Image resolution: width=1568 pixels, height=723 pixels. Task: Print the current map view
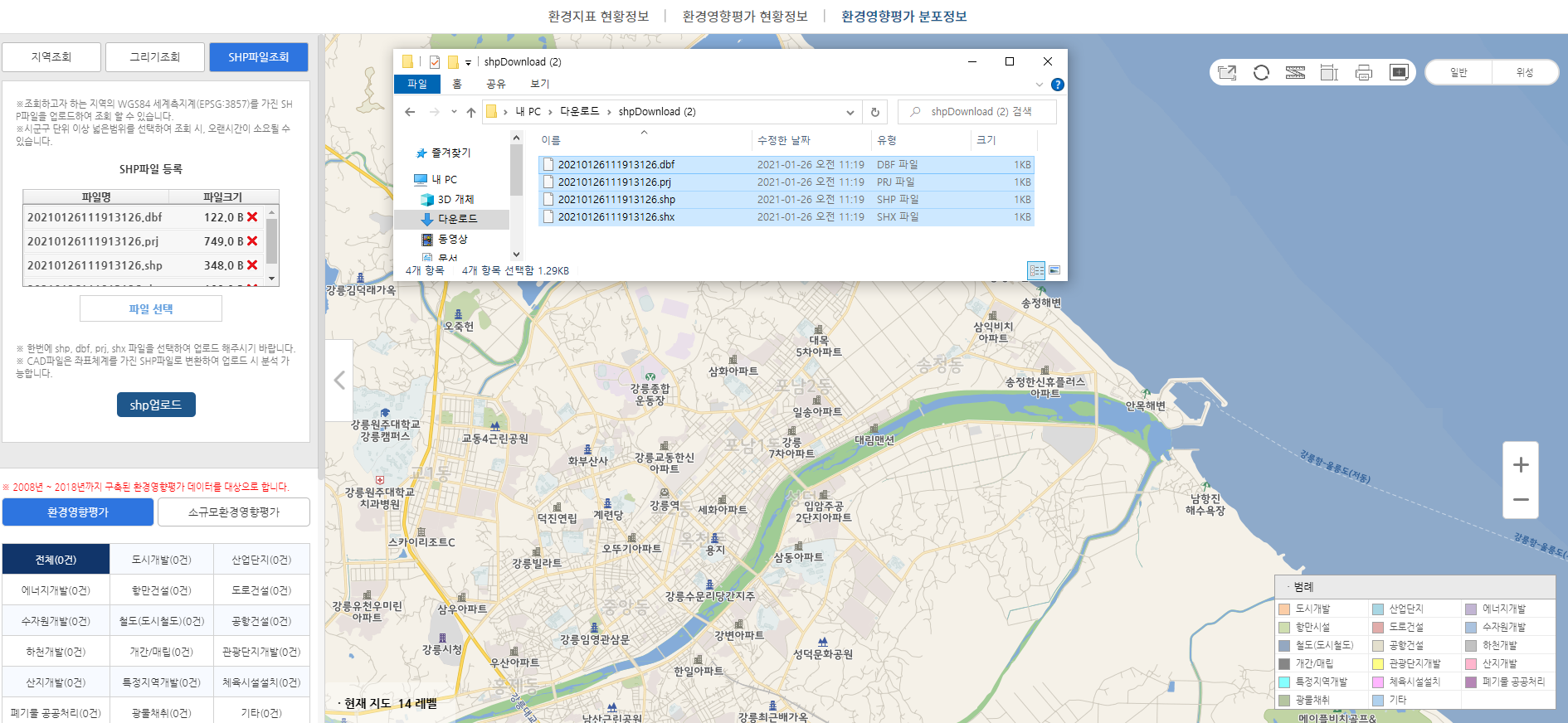(1364, 73)
